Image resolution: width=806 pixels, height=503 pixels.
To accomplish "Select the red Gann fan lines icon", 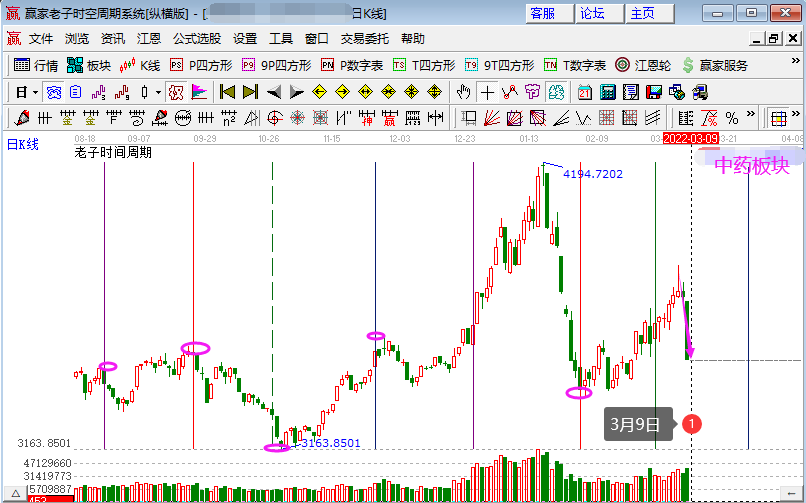I will [x=492, y=118].
